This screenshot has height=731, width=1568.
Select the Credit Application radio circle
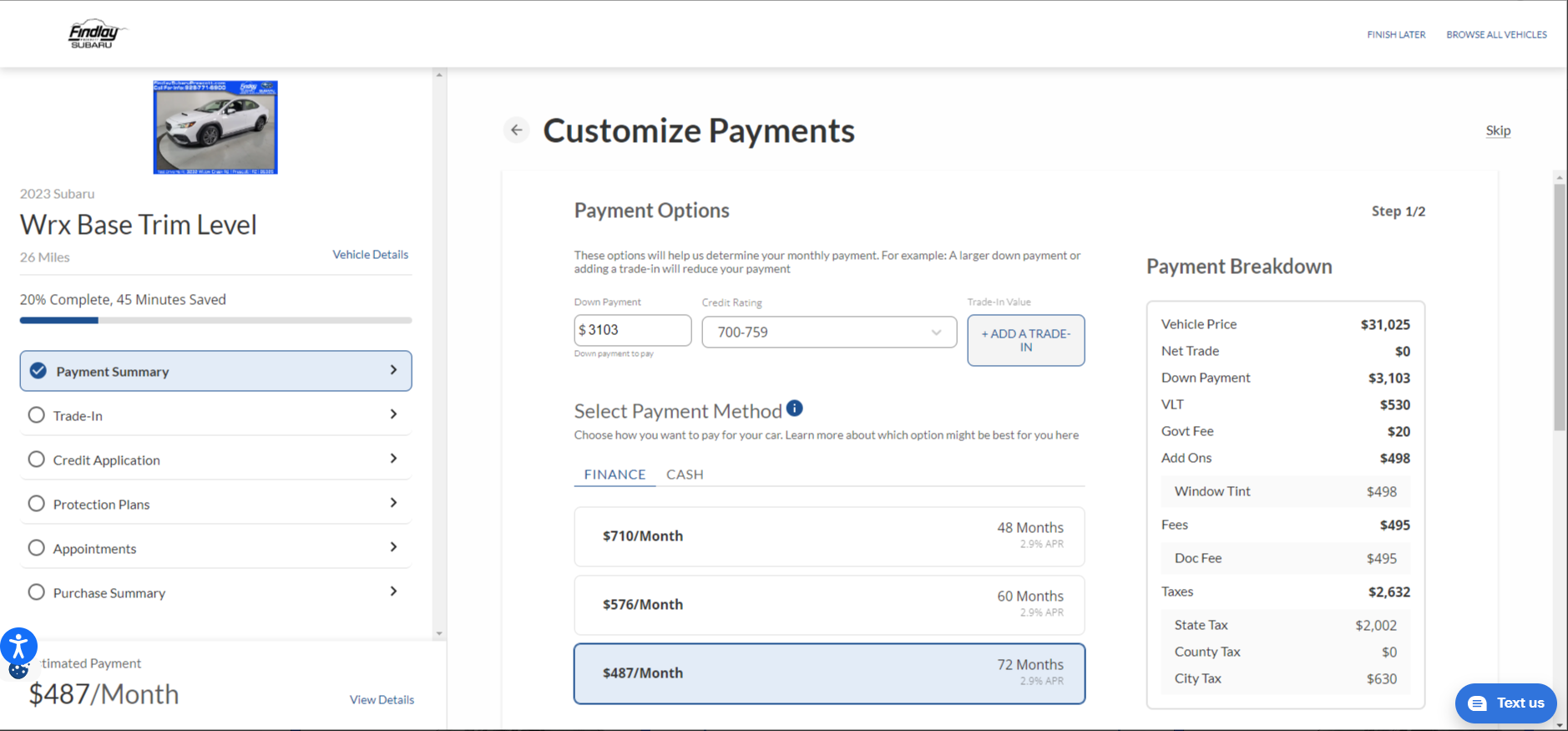[x=37, y=459]
